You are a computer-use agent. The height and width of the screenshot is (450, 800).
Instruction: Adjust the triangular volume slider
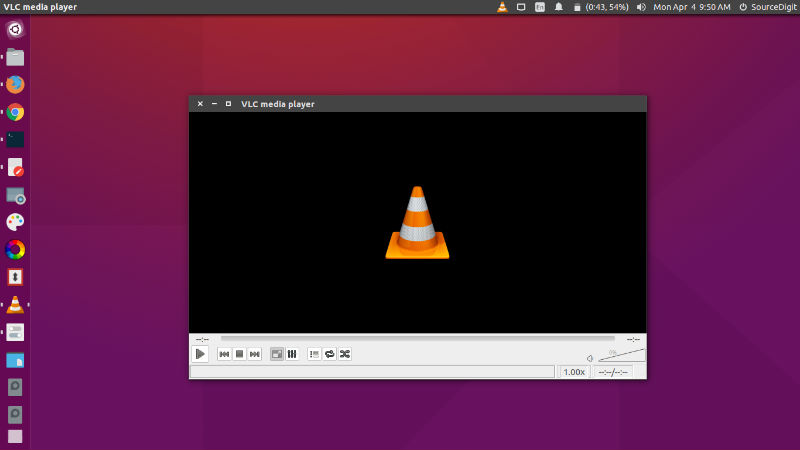tap(621, 355)
